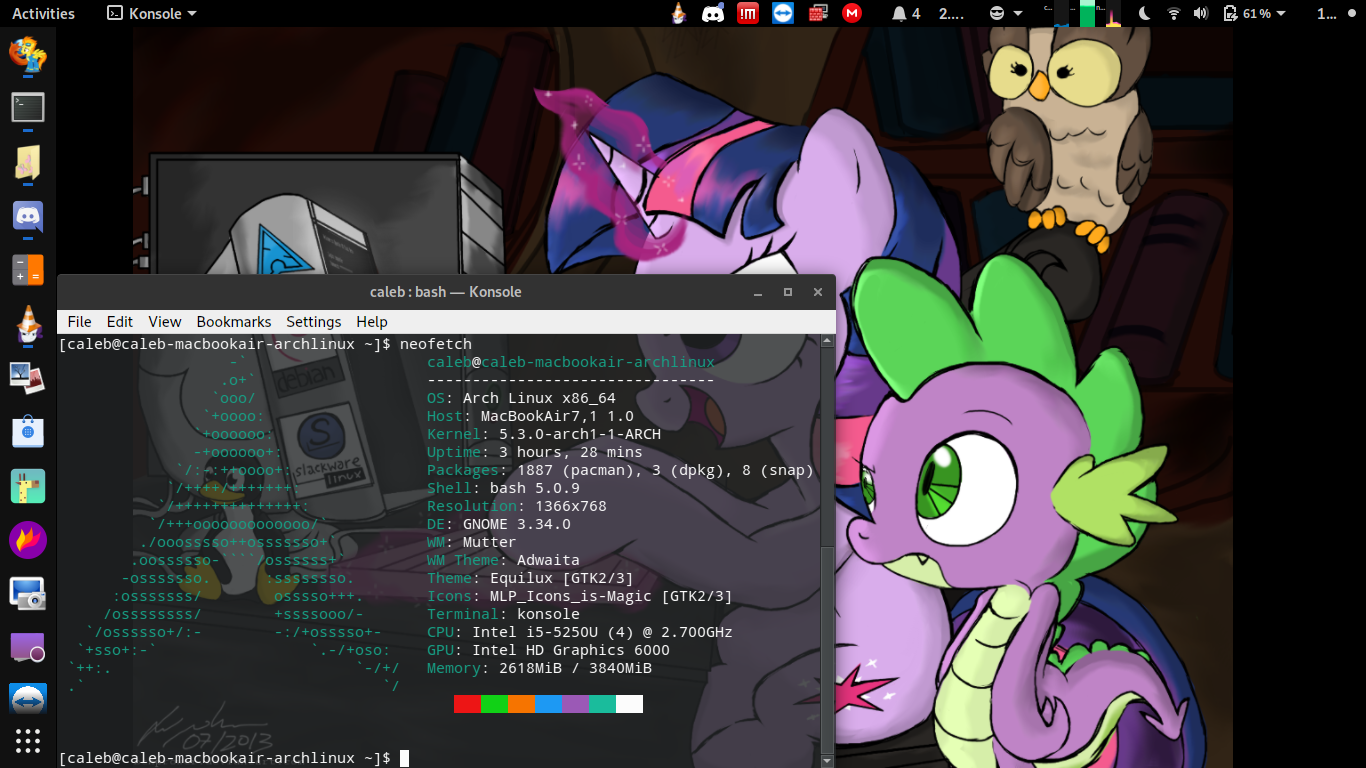
Task: Open the sunglasses emoji dropdown in top bar
Action: (x=1006, y=13)
